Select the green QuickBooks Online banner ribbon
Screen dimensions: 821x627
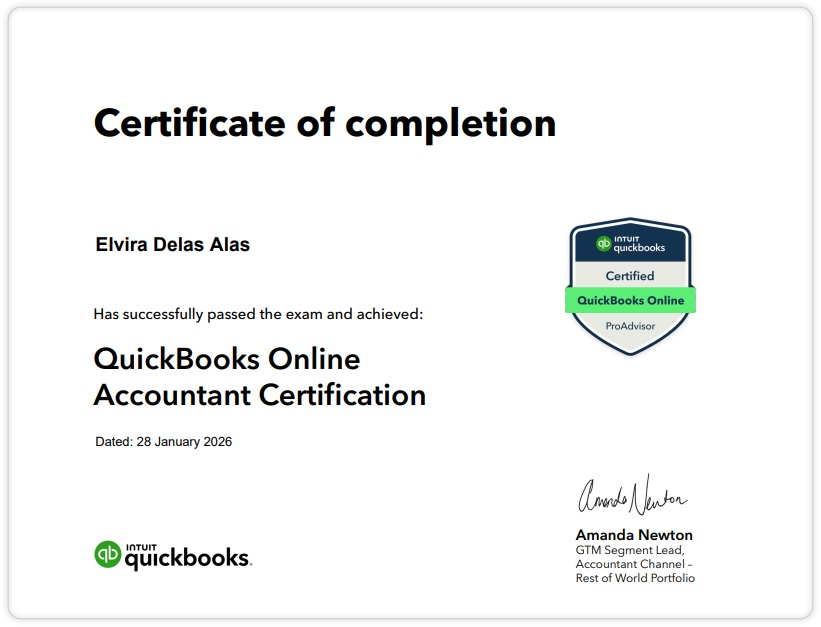[x=630, y=299]
